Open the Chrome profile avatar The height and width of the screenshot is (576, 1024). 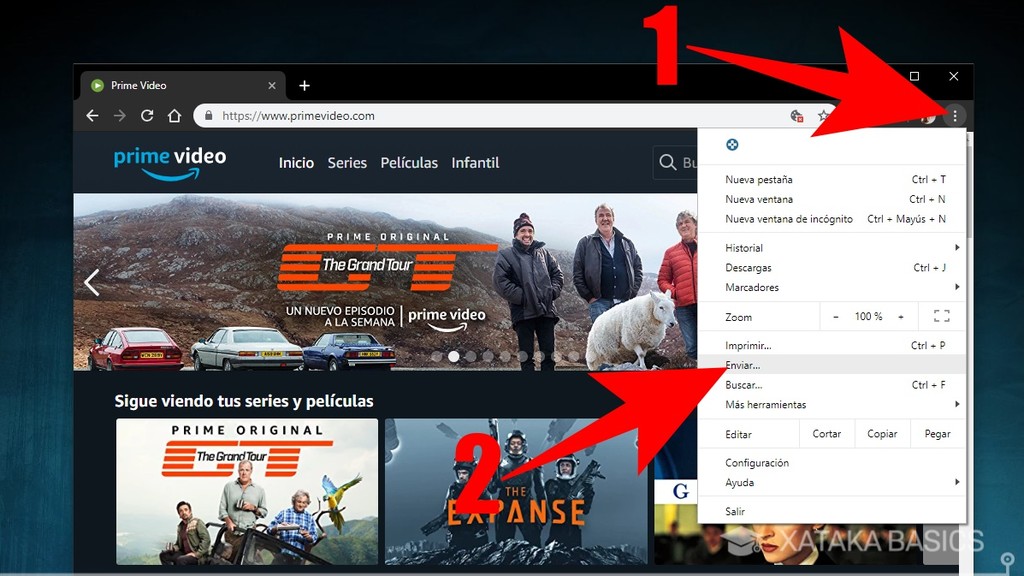927,115
